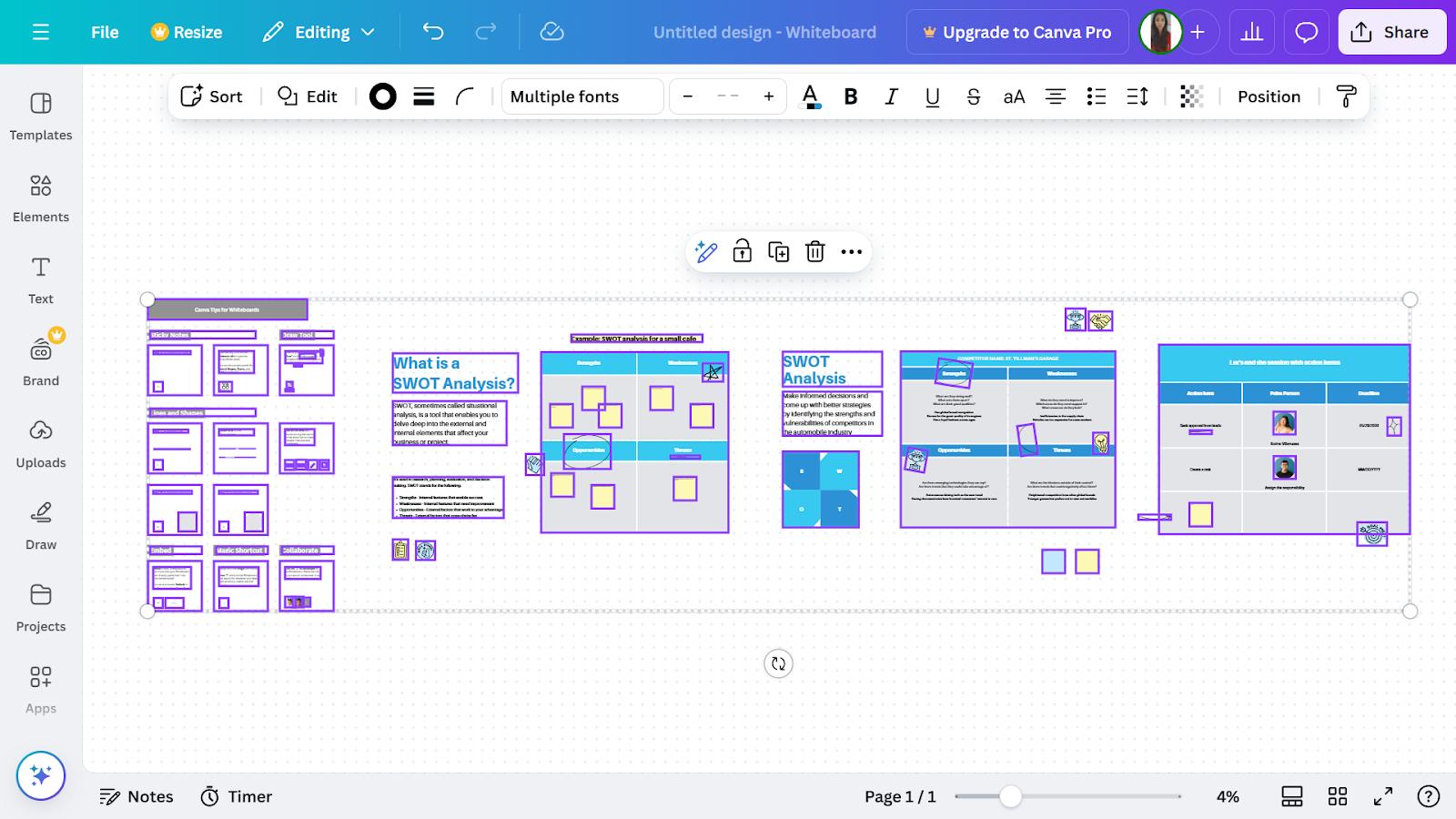Viewport: 1456px width, 819px height.
Task: Open the Canva AI assistant button
Action: click(x=41, y=775)
